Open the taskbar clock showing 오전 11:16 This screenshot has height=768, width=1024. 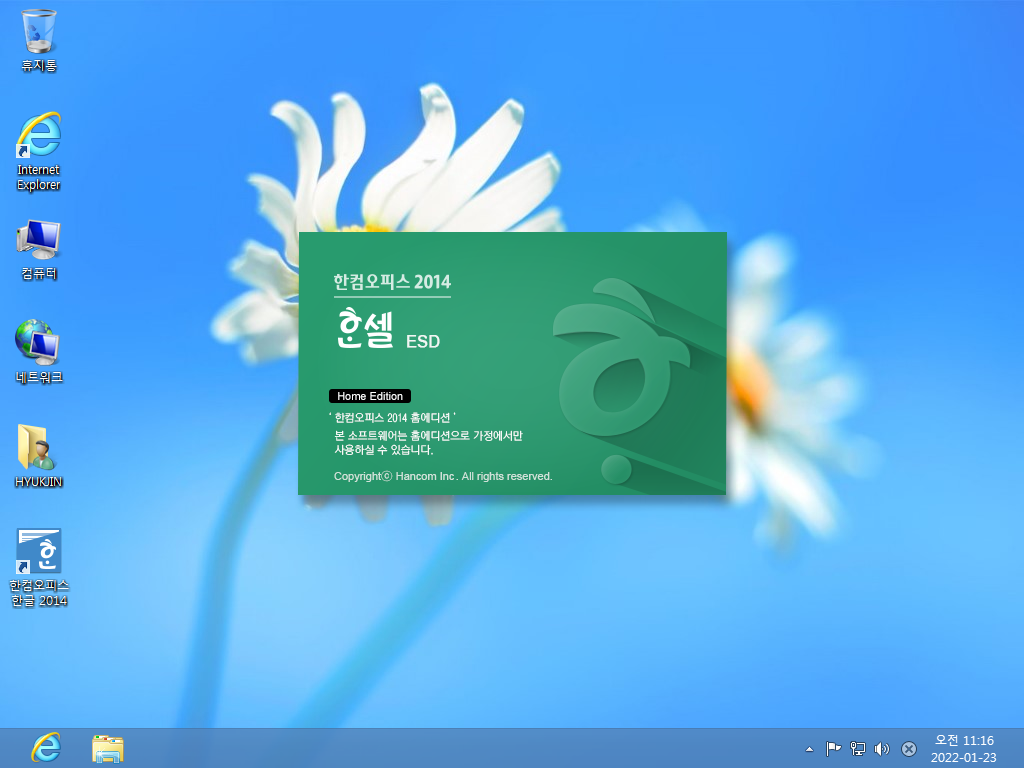pyautogui.click(x=964, y=748)
